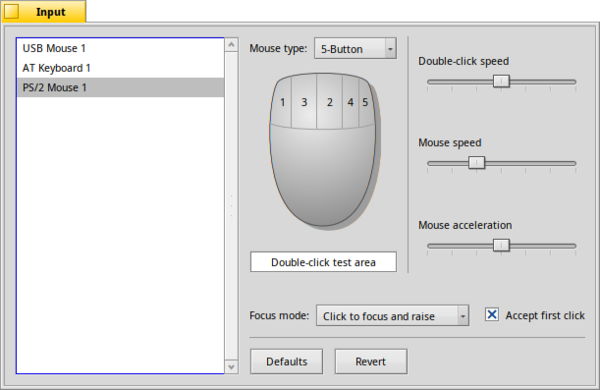Select PS/2 Mouse 1 in device list
The width and height of the screenshot is (600, 390).
point(121,88)
